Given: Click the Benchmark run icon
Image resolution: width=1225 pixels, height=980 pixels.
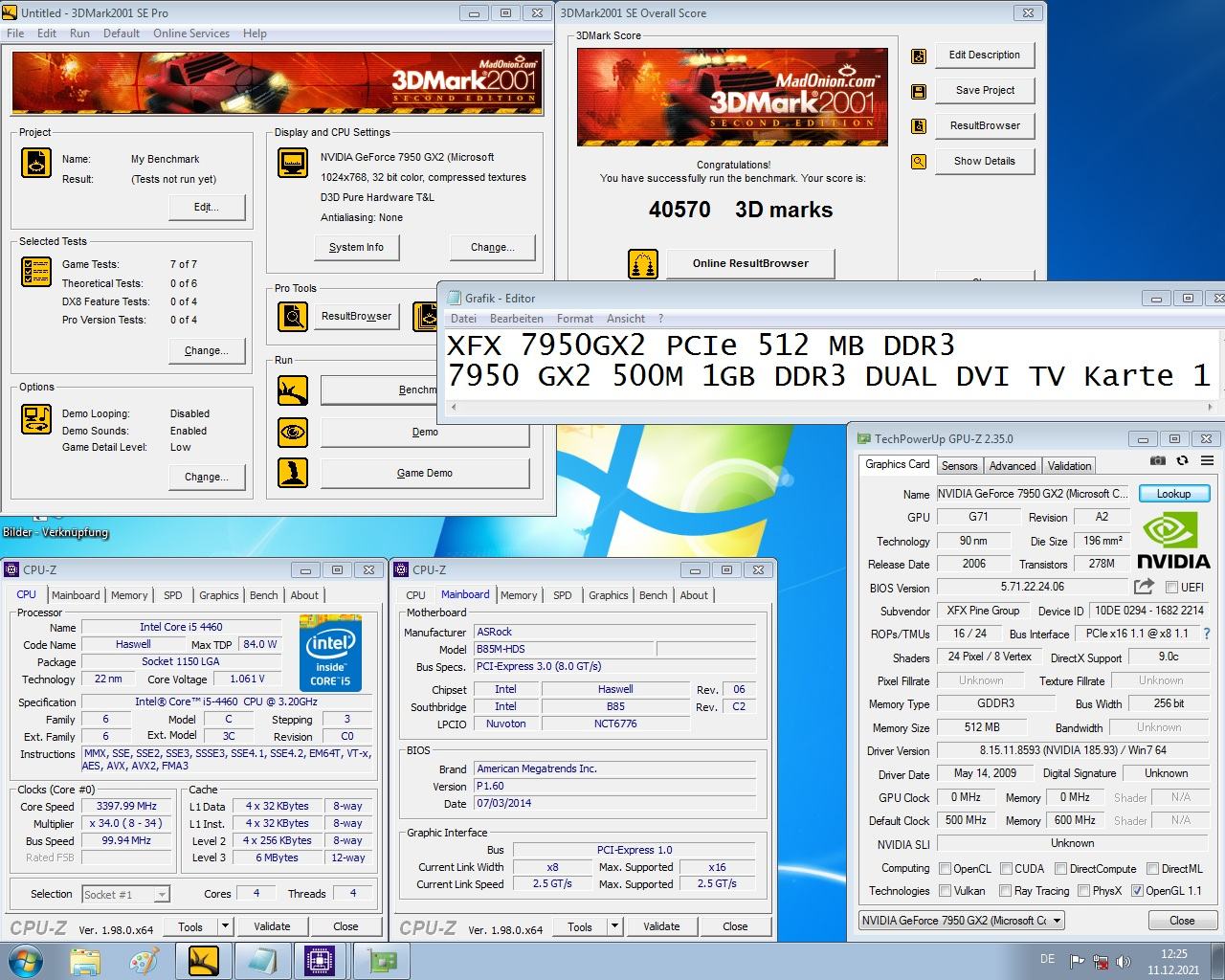Looking at the screenshot, I should 293,390.
